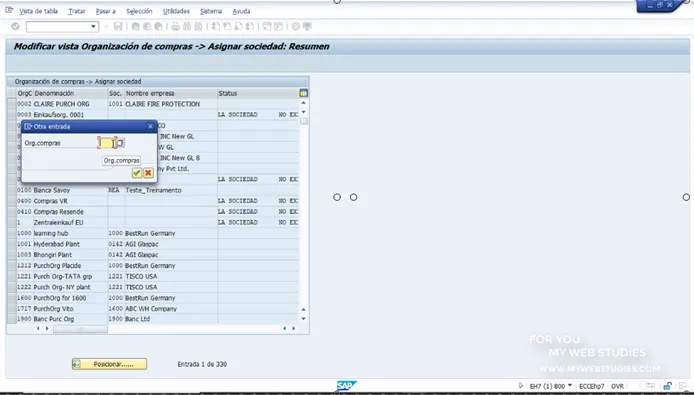Click the OVR status bar indicator

tap(617, 386)
